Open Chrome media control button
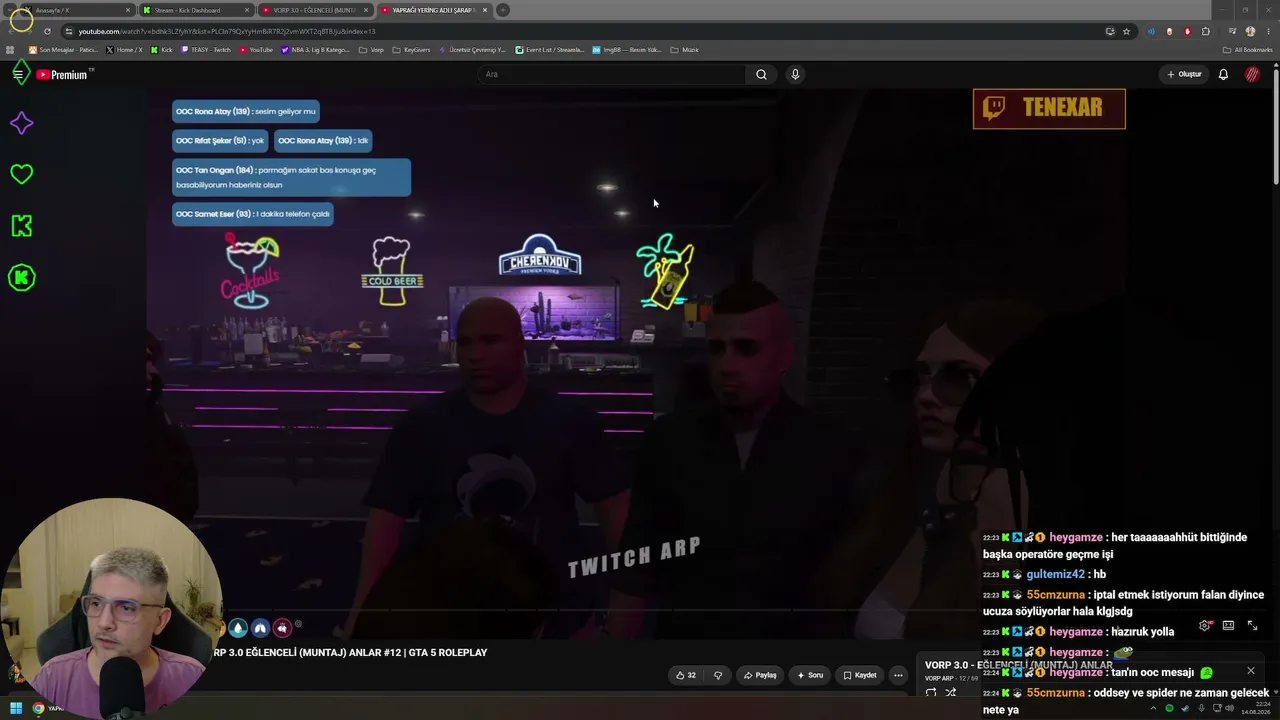Image resolution: width=1280 pixels, height=720 pixels. [1232, 31]
